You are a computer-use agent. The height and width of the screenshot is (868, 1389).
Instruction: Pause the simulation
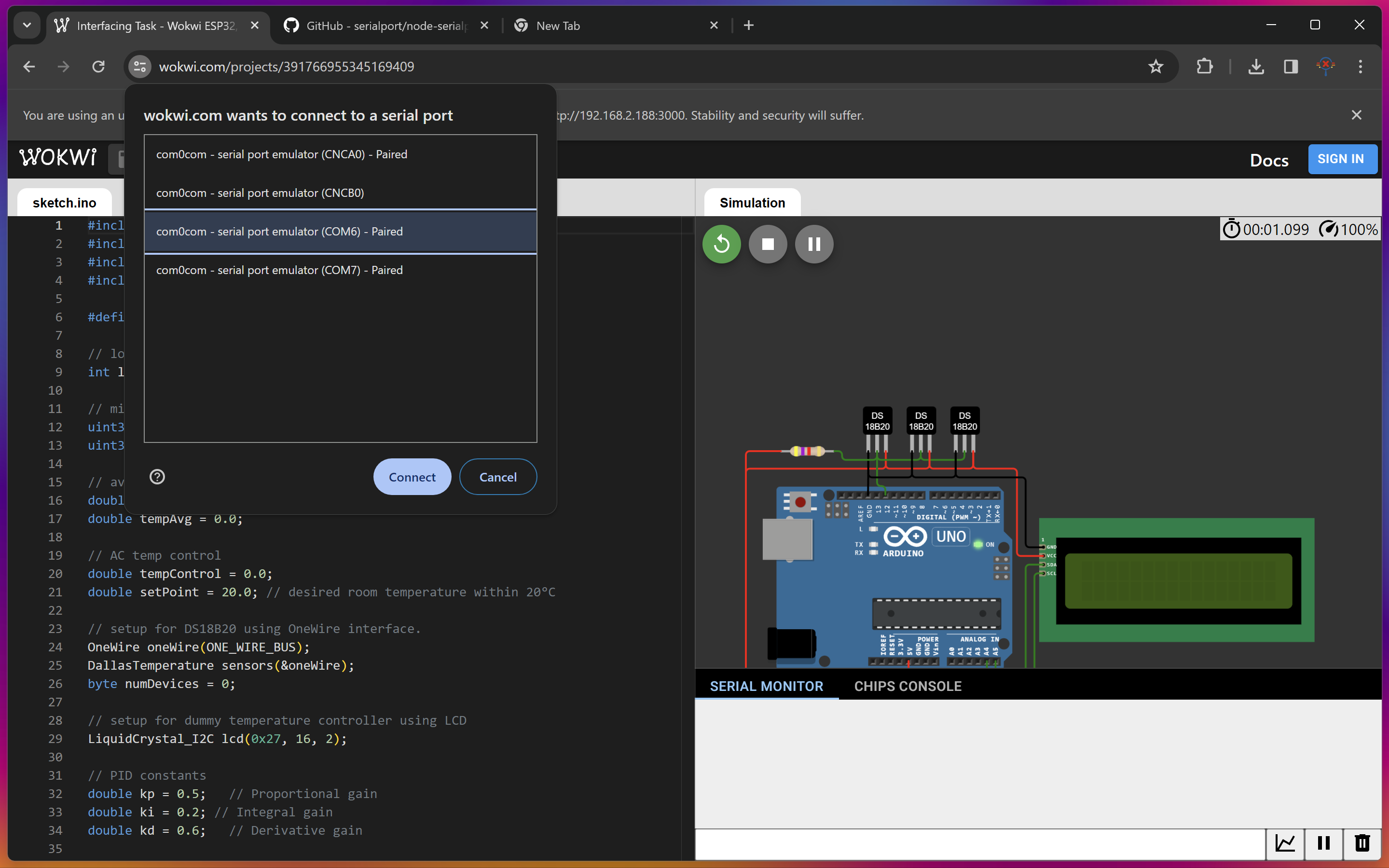point(814,244)
